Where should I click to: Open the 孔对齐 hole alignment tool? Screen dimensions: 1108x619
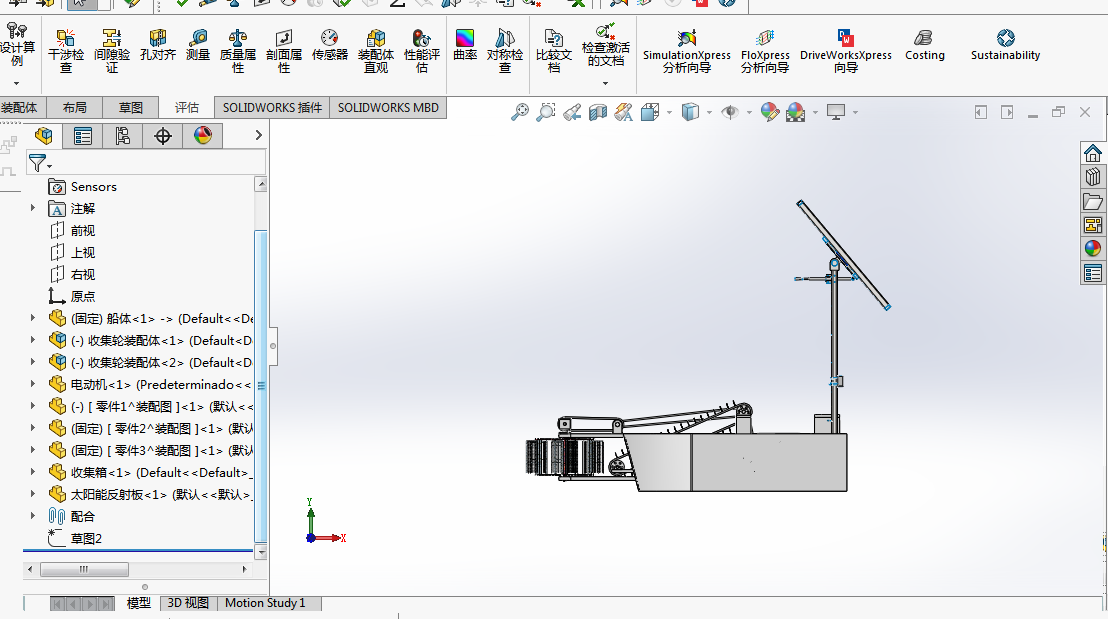(x=158, y=45)
